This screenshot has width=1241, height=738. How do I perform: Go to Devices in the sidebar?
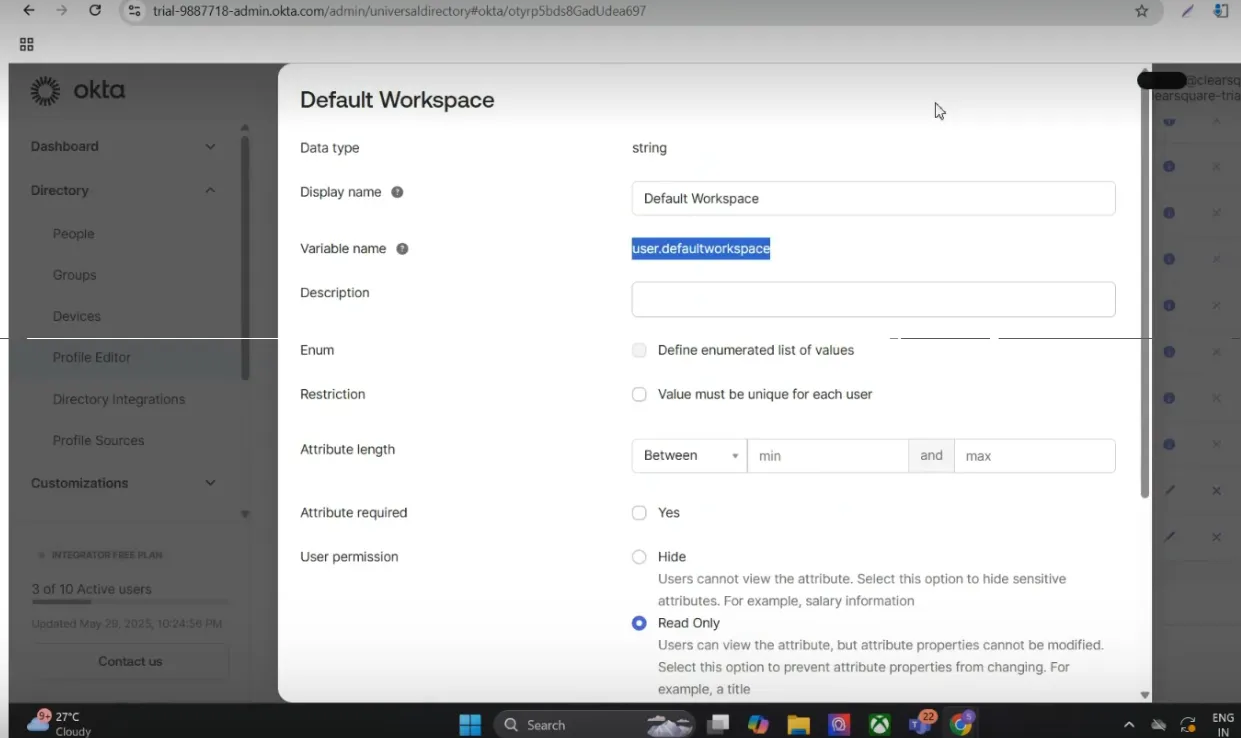coord(77,316)
